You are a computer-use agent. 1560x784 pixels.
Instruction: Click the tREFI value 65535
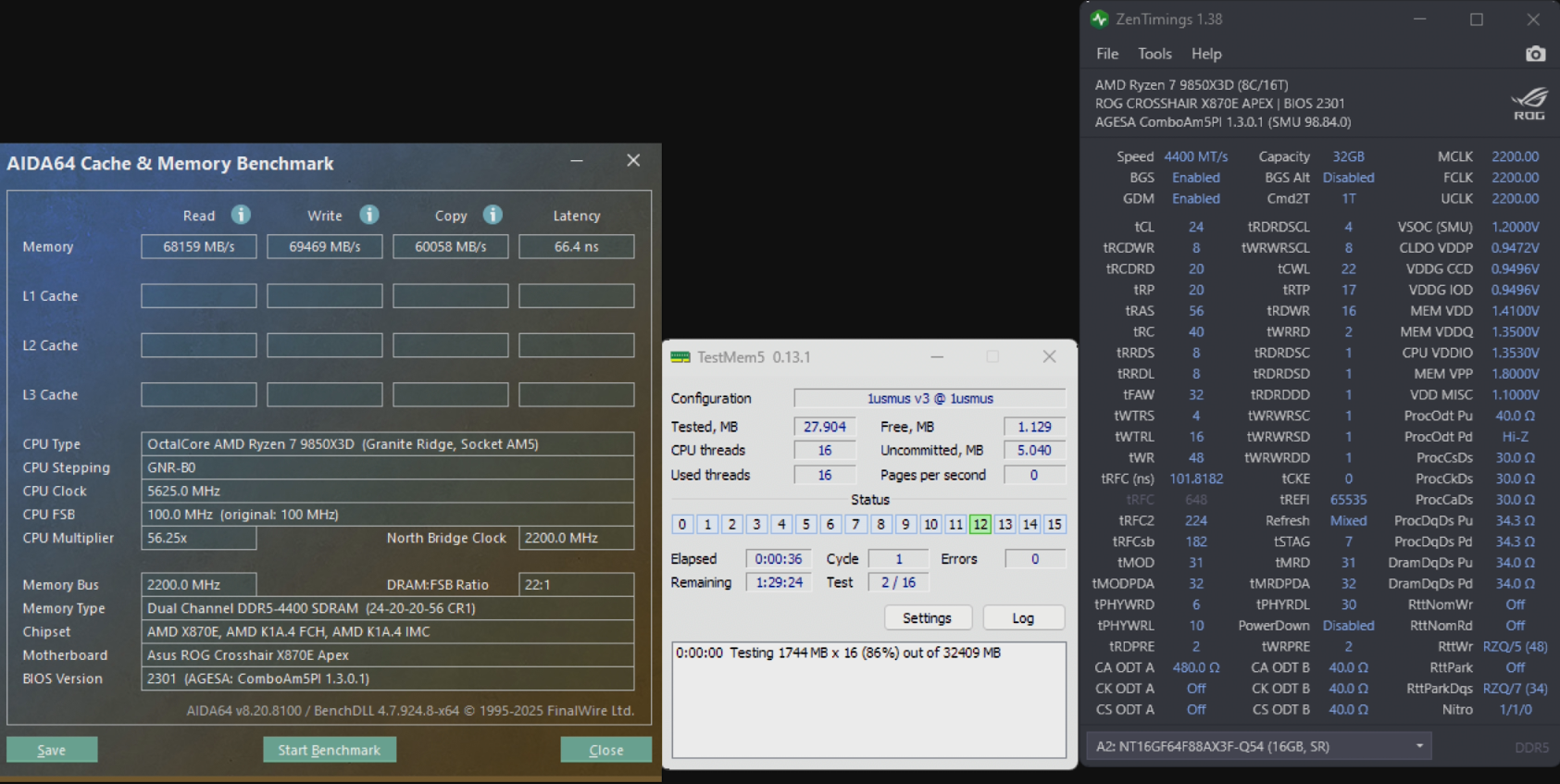(1349, 500)
